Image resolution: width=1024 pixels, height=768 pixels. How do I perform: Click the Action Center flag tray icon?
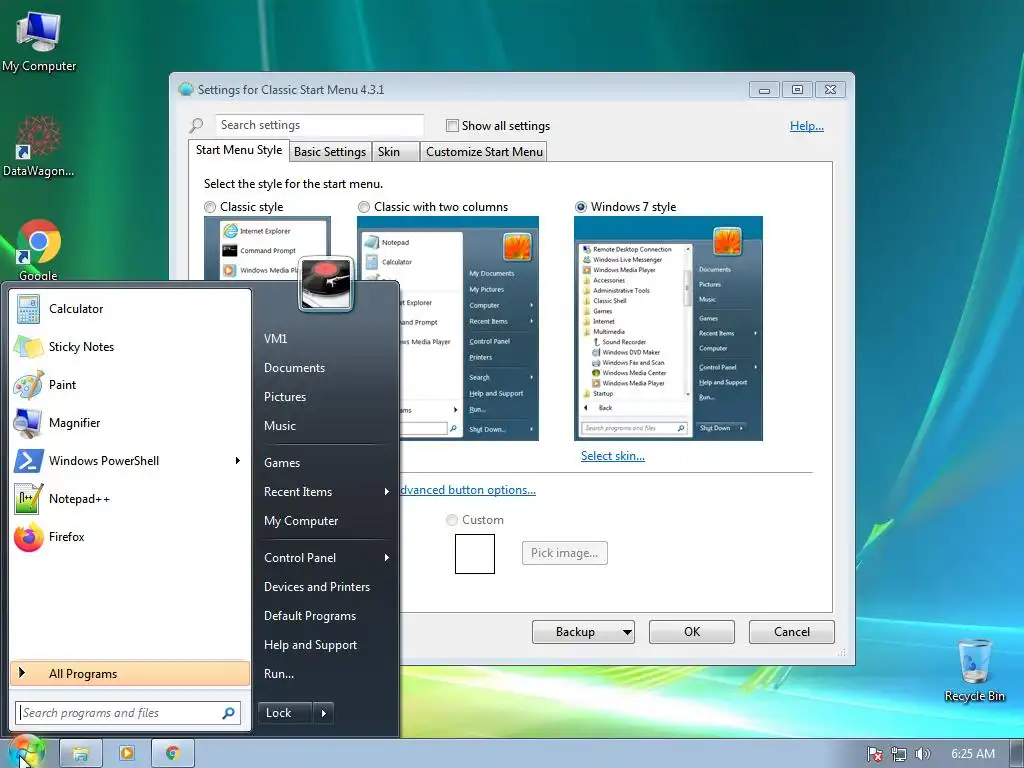coord(874,754)
